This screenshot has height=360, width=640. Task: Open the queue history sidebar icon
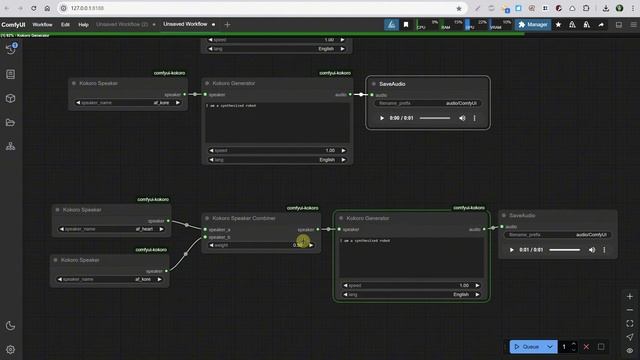11,49
